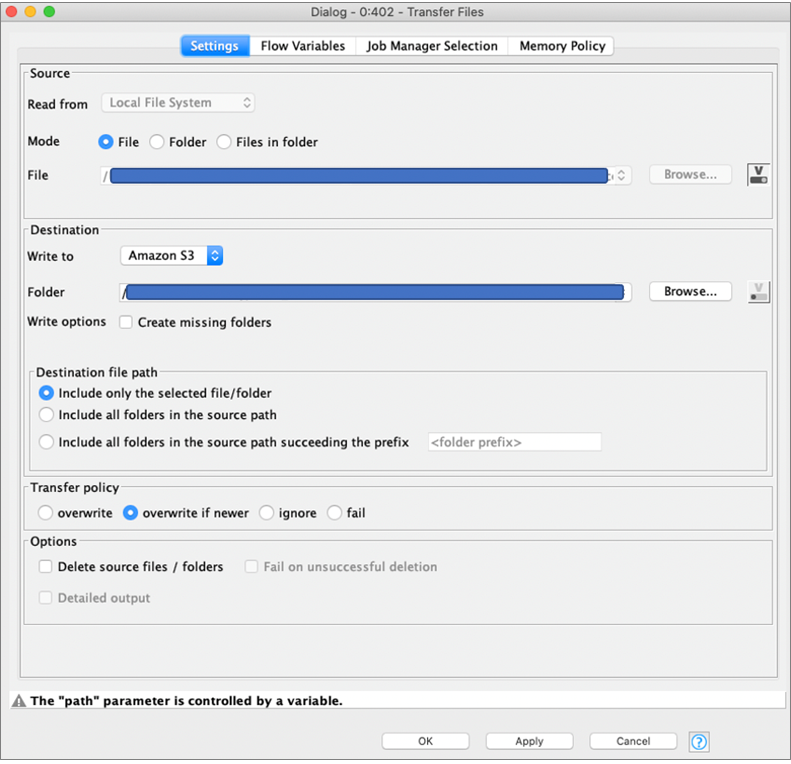Close the Transfer Files dialog window
This screenshot has width=791, height=764.
click(12, 11)
